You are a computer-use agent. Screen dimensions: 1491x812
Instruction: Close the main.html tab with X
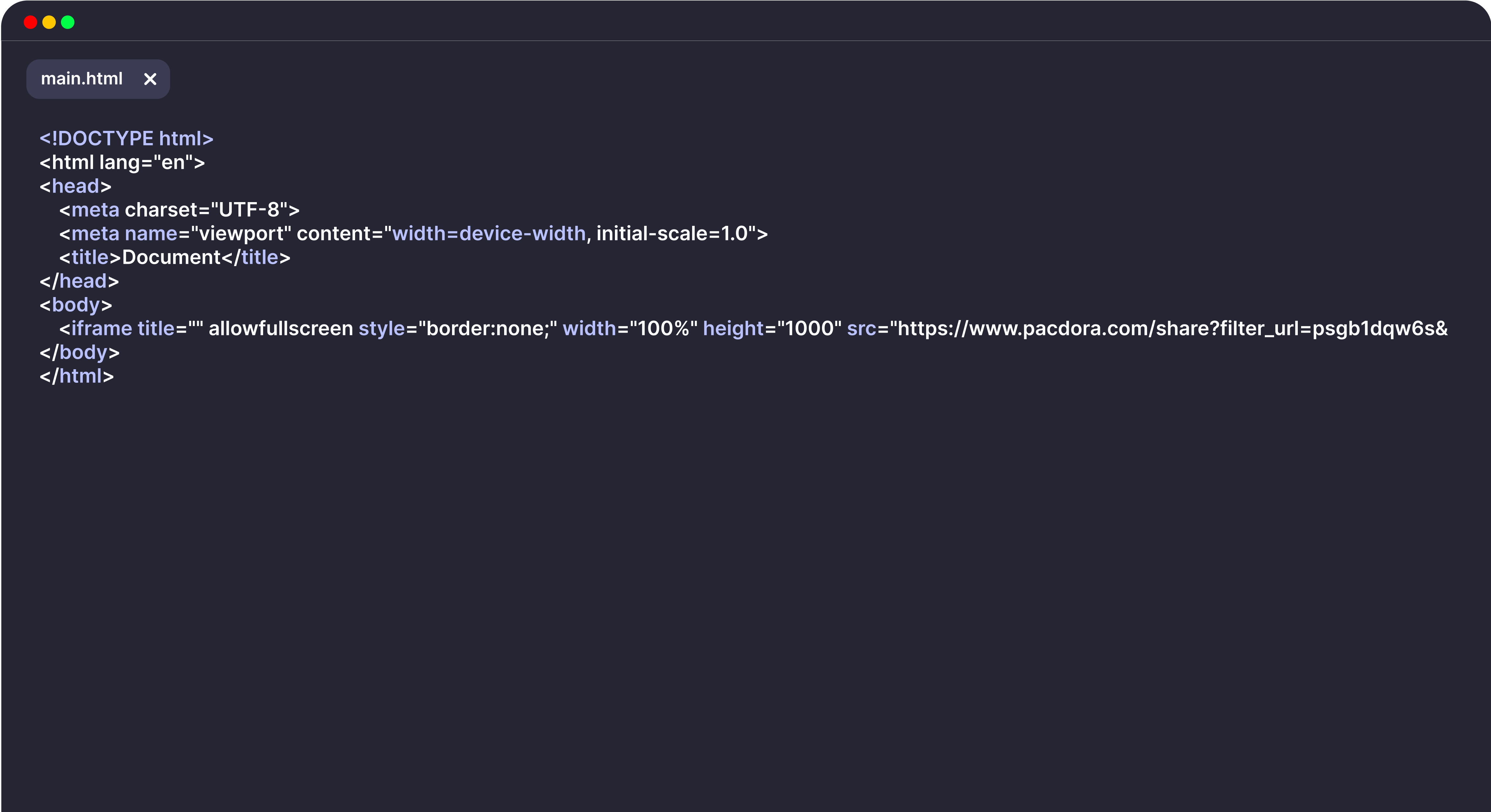coord(150,79)
